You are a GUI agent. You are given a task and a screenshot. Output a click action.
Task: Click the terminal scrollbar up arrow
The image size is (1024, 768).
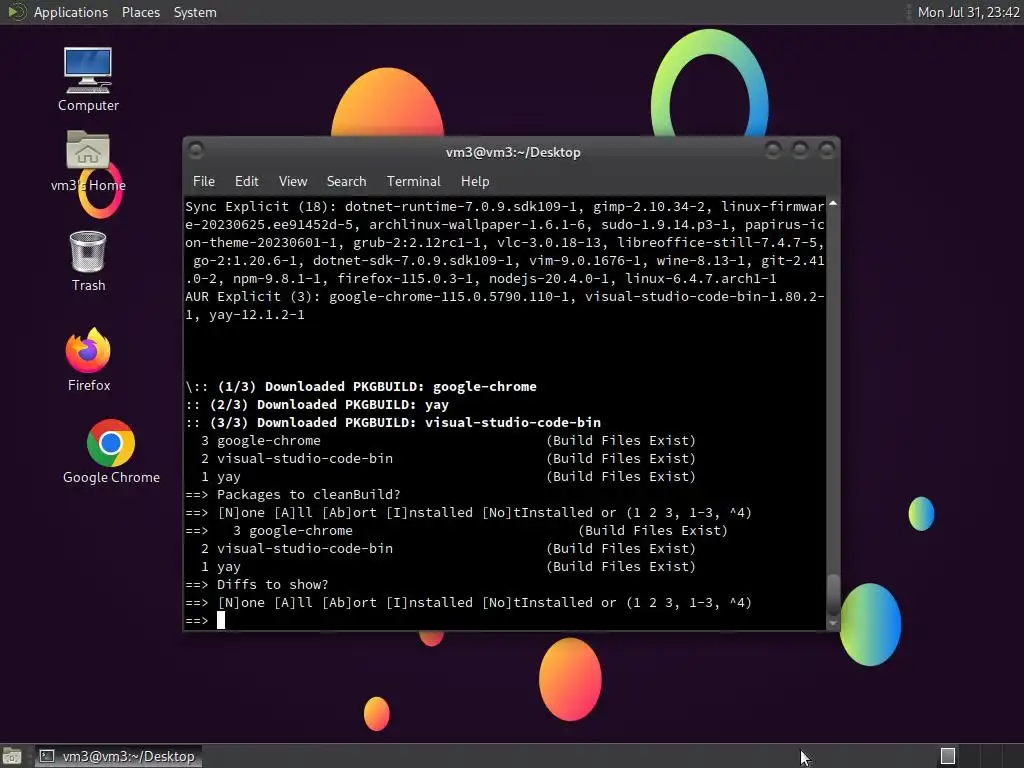coord(833,204)
